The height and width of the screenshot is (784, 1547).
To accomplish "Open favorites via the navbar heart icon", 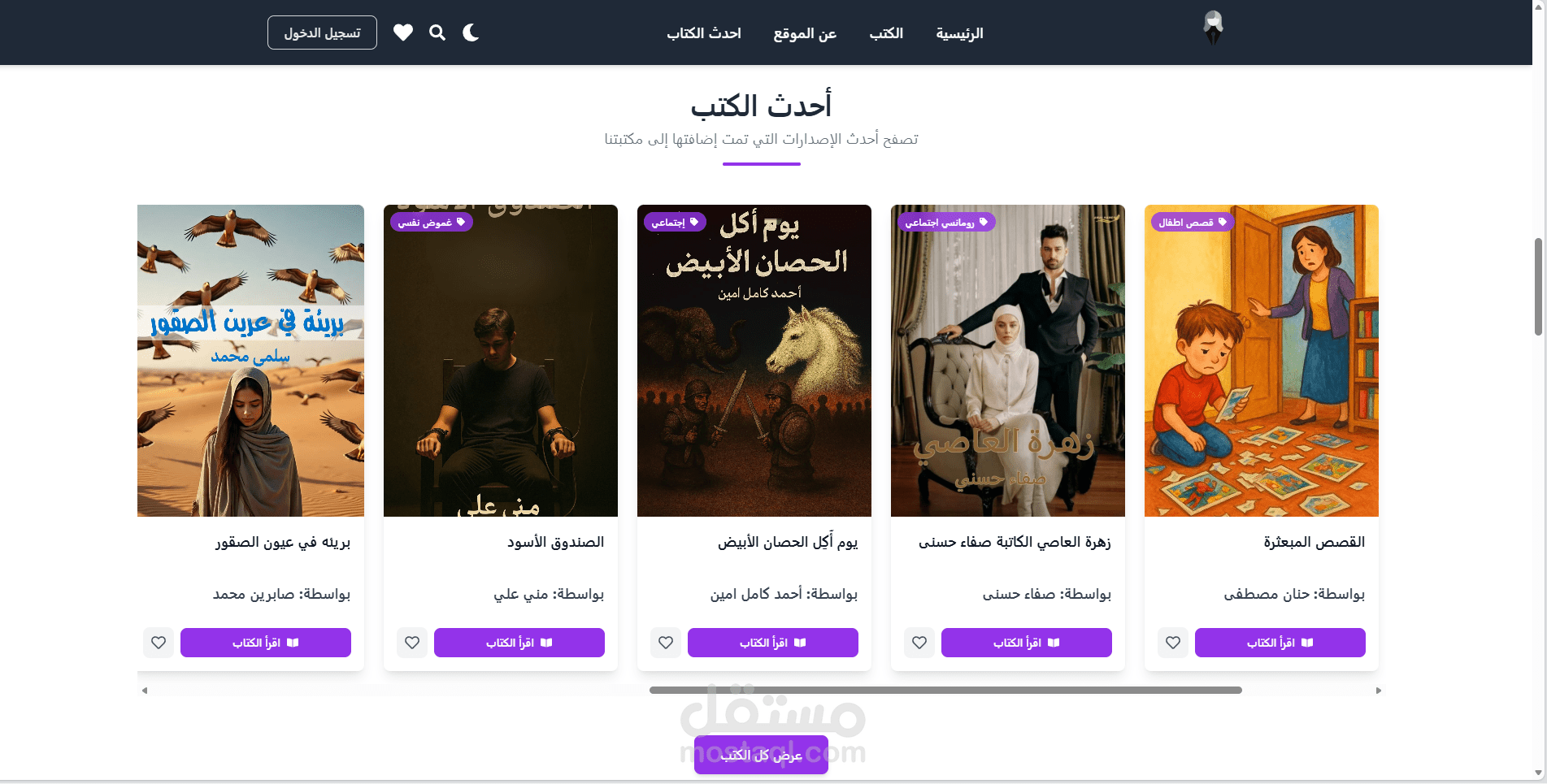I will [x=403, y=32].
